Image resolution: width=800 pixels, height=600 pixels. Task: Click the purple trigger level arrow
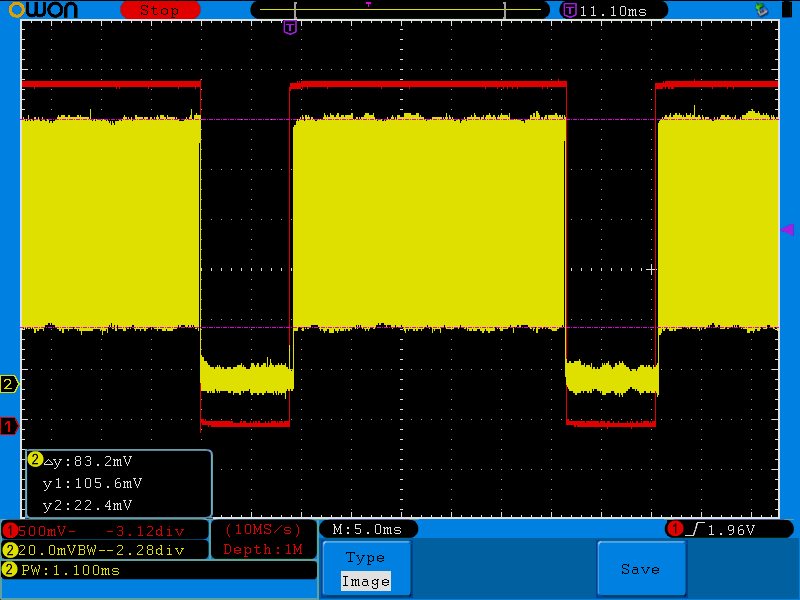coord(787,230)
